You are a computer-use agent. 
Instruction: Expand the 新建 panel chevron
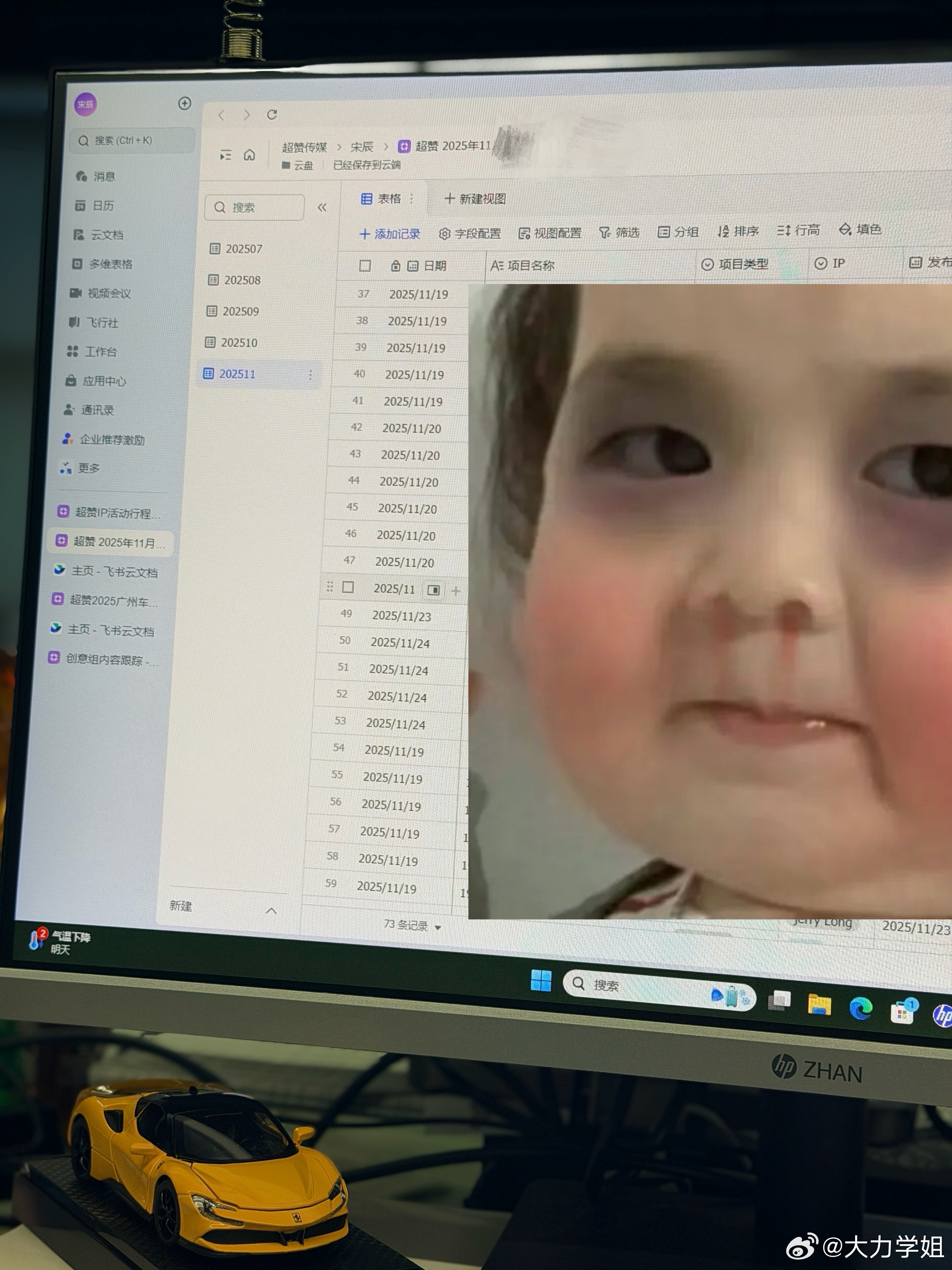(x=271, y=911)
